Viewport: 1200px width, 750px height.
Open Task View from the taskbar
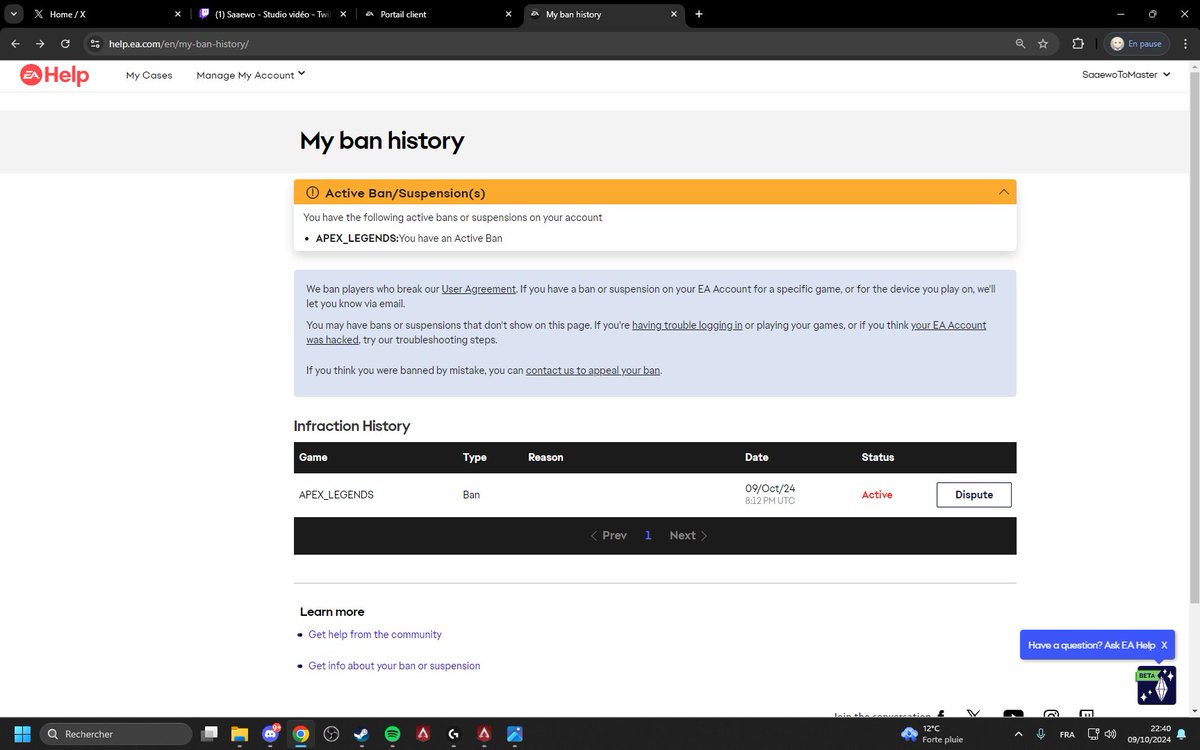[x=208, y=733]
